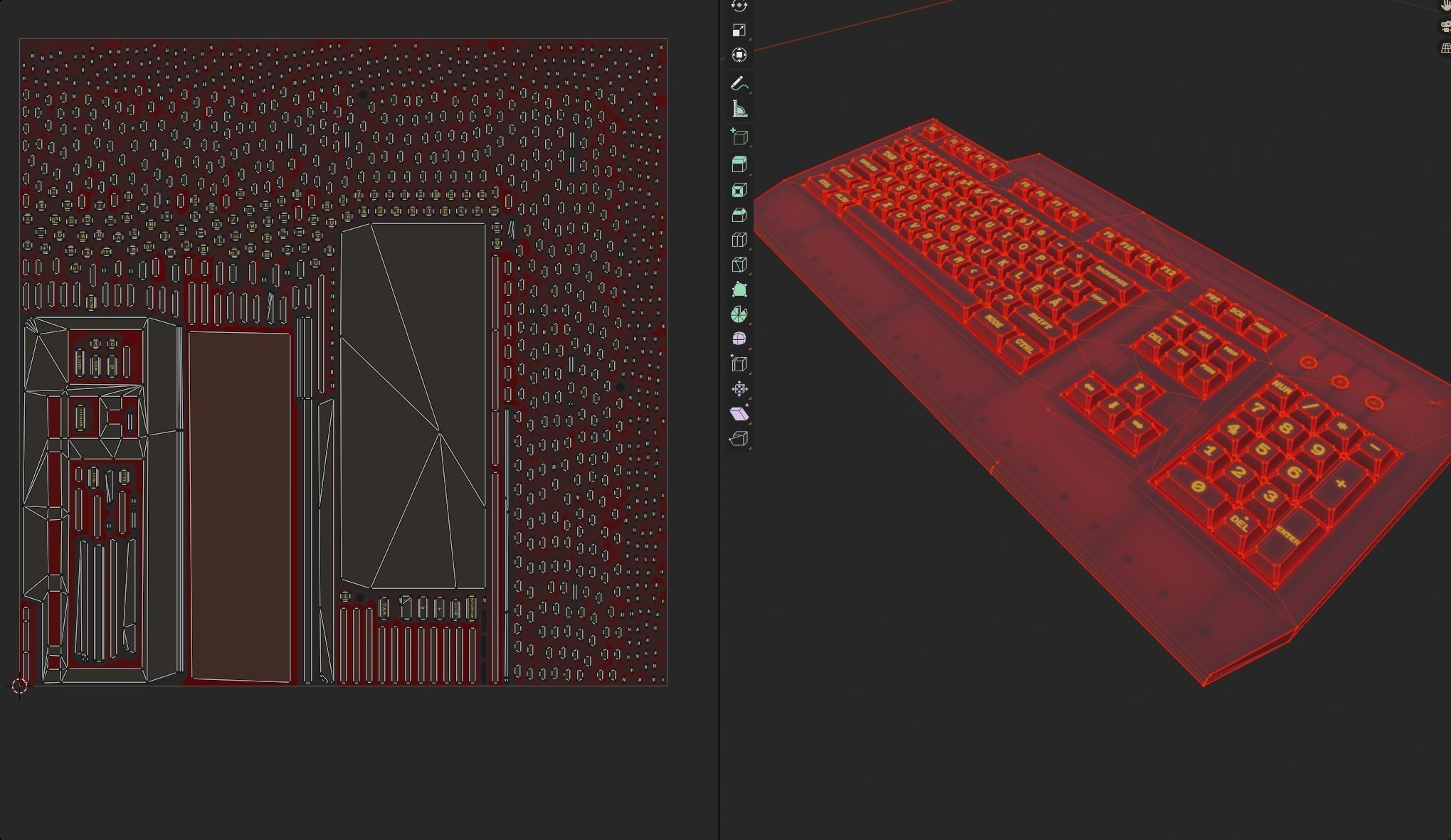Click the MODE key on the 3D keyboard
The image size is (1451, 840).
point(993,321)
